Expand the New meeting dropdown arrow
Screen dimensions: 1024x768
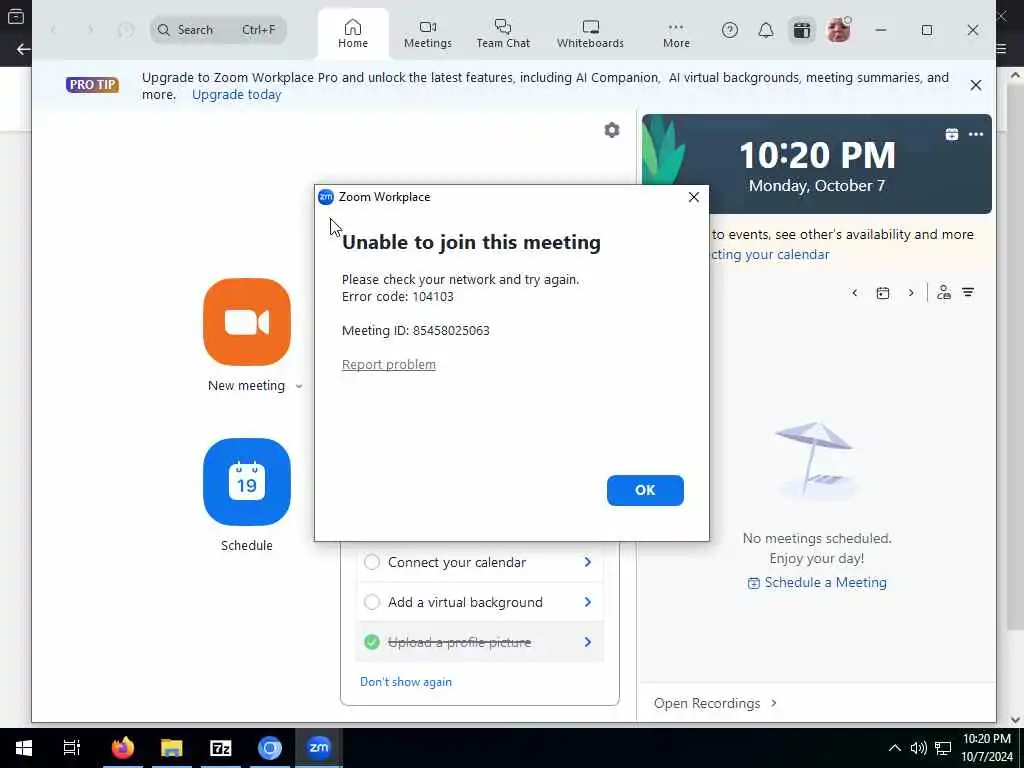299,387
